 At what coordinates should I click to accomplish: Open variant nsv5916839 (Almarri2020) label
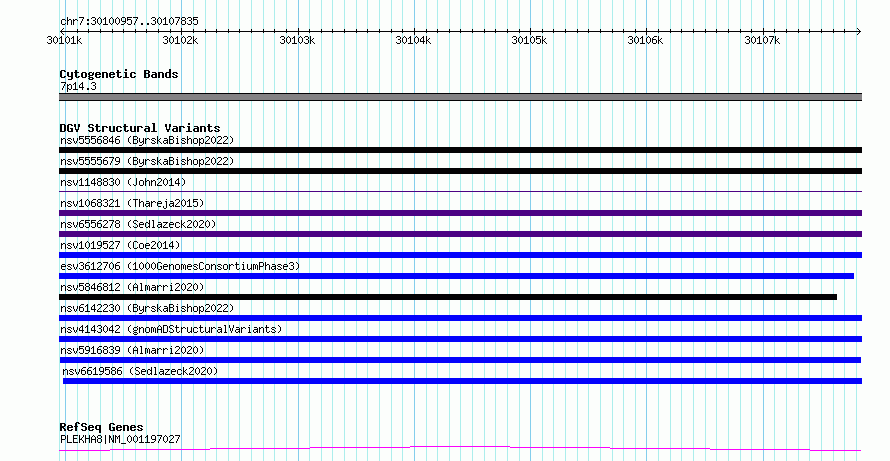132,350
